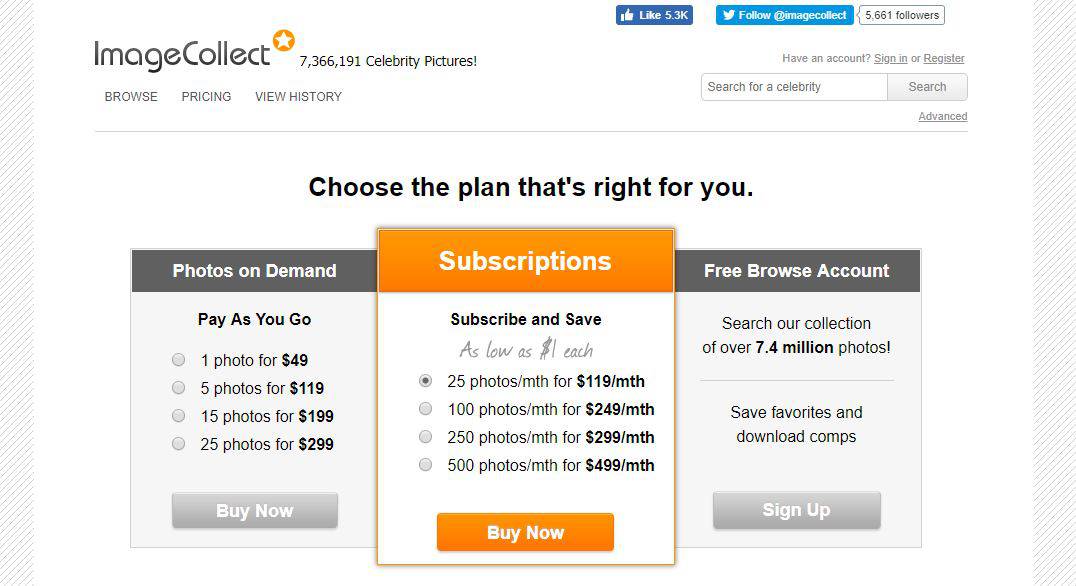The height and width of the screenshot is (586, 1076).
Task: Open the 5,661 followers count bubble
Action: tap(902, 15)
